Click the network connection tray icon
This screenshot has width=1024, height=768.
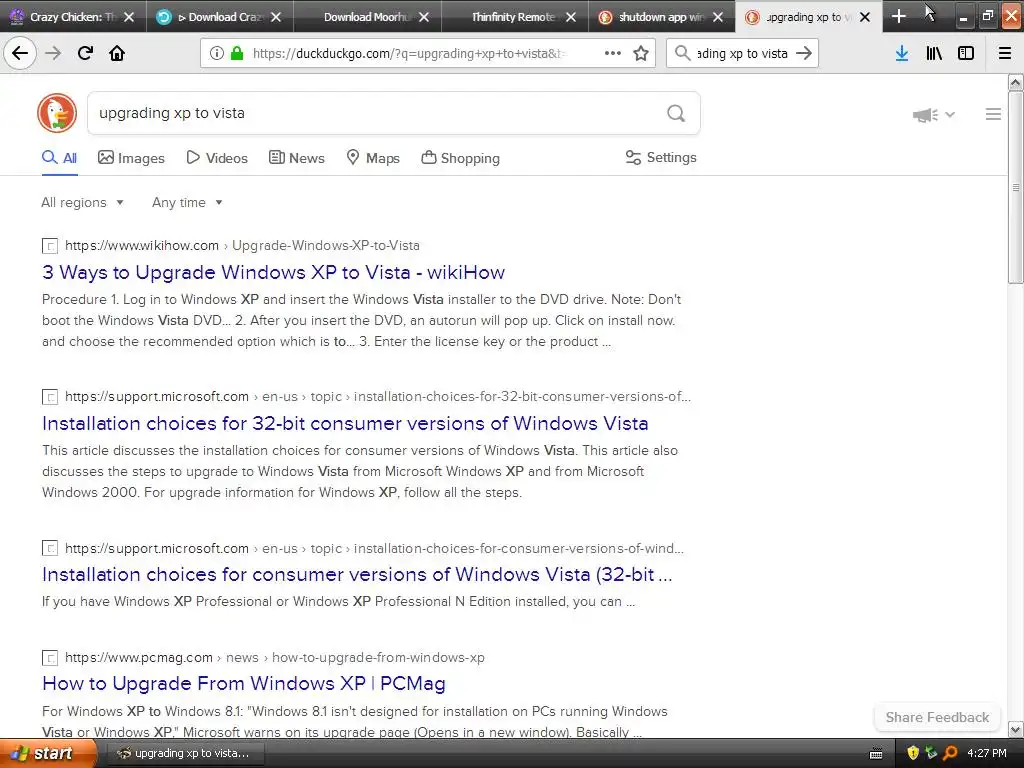[931, 753]
